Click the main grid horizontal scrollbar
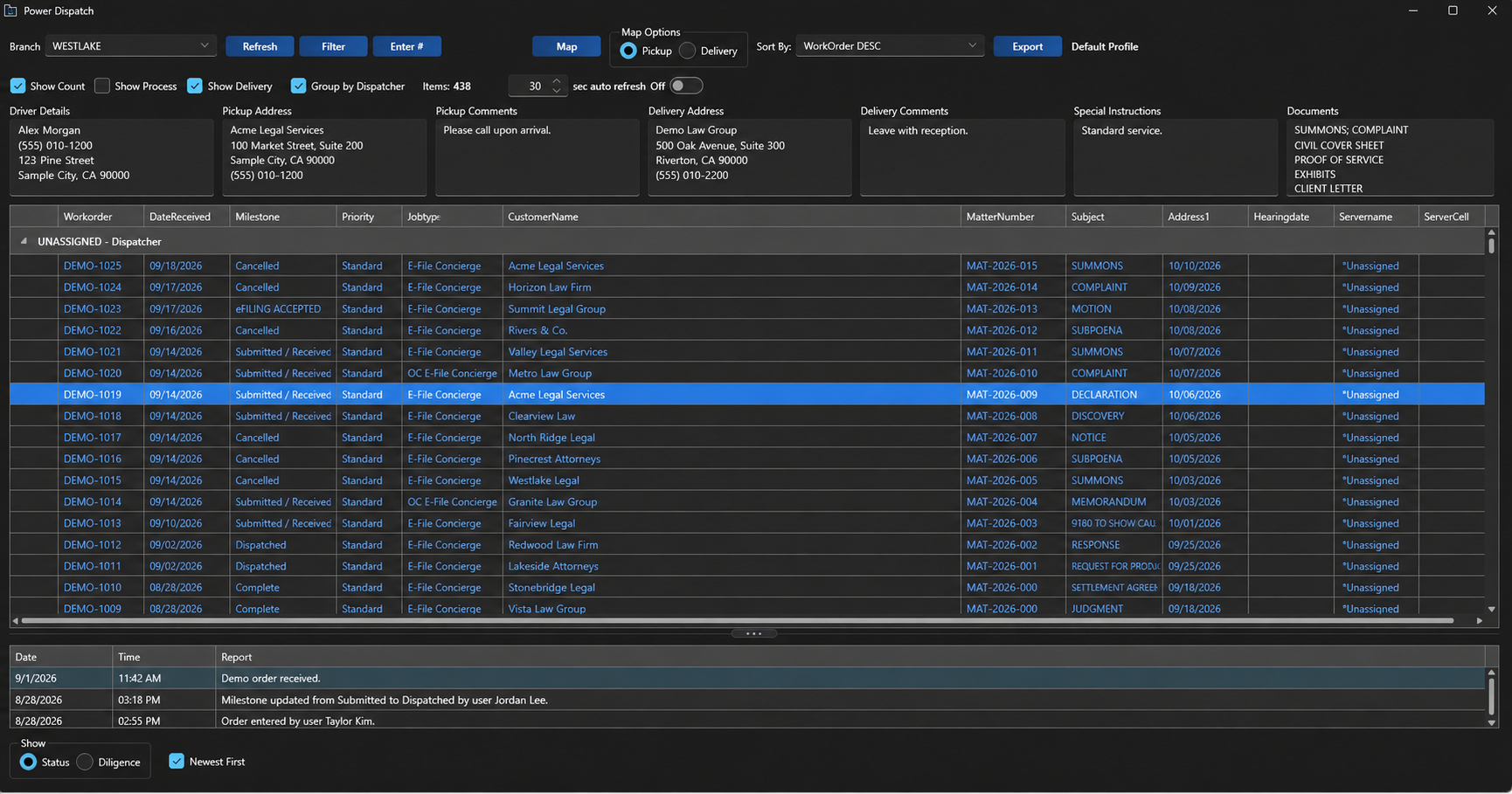Image resolution: width=1512 pixels, height=794 pixels. (738, 620)
